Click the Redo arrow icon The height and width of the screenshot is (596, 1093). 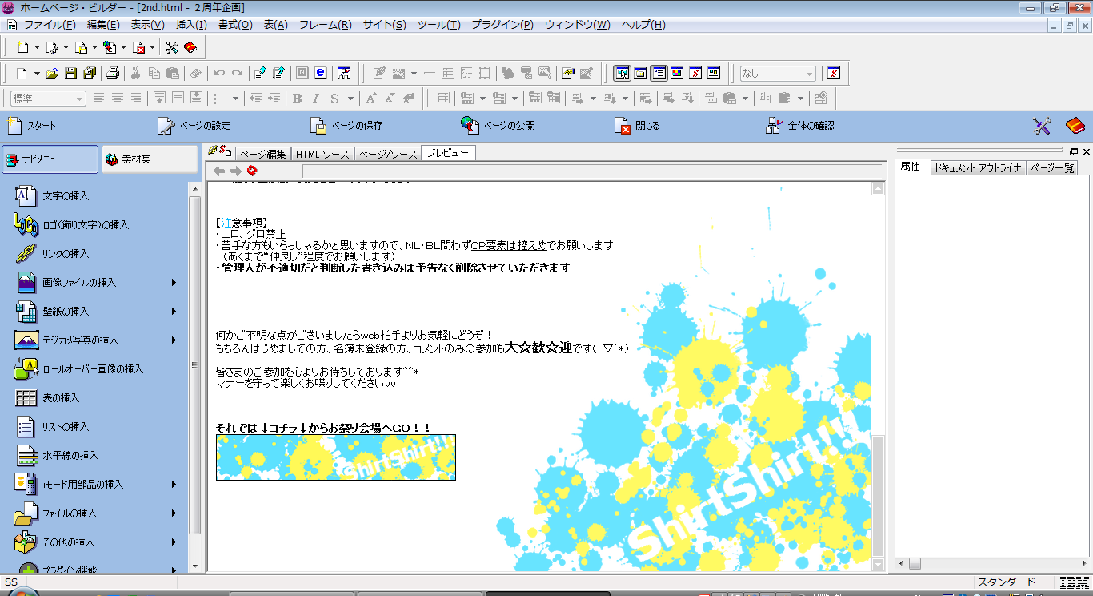(237, 73)
